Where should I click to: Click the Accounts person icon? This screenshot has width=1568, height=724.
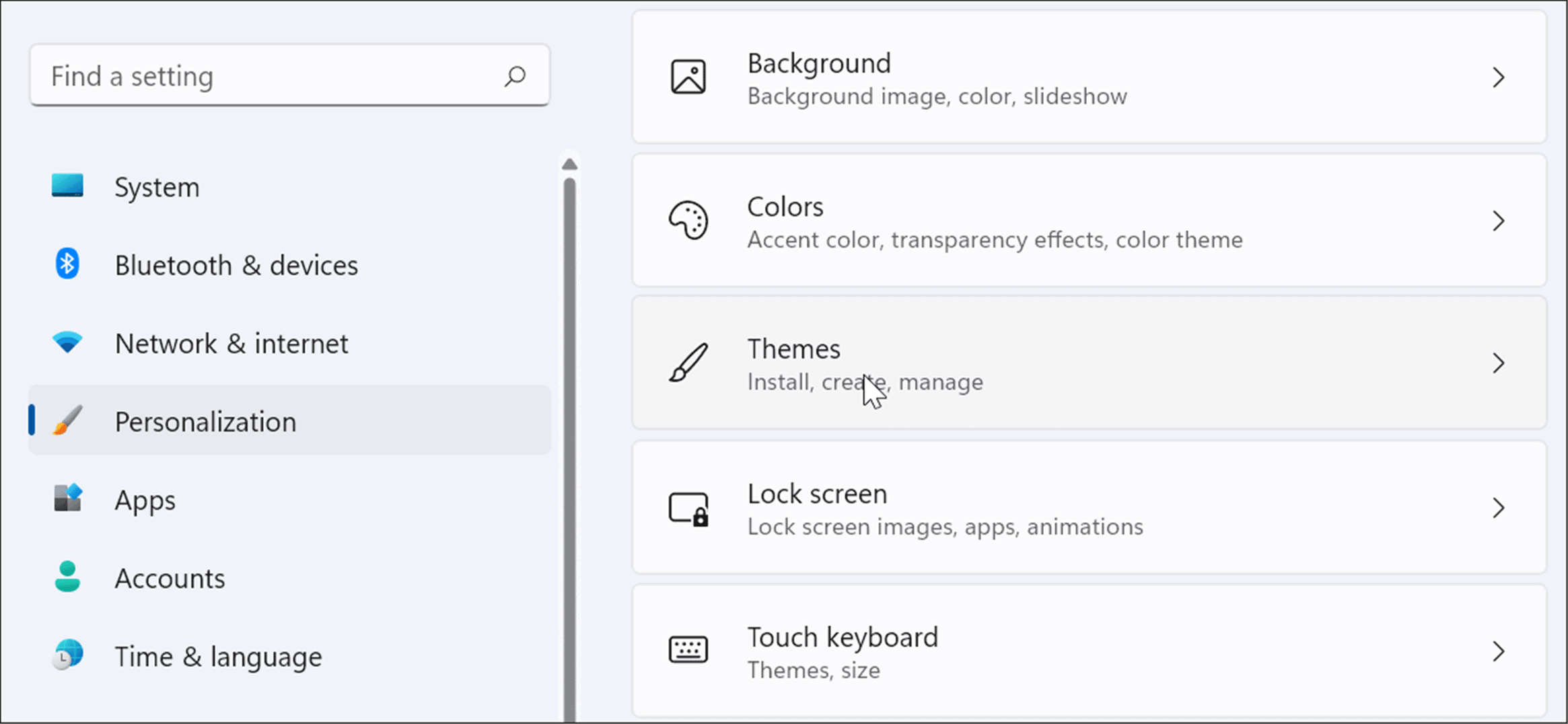coord(67,577)
